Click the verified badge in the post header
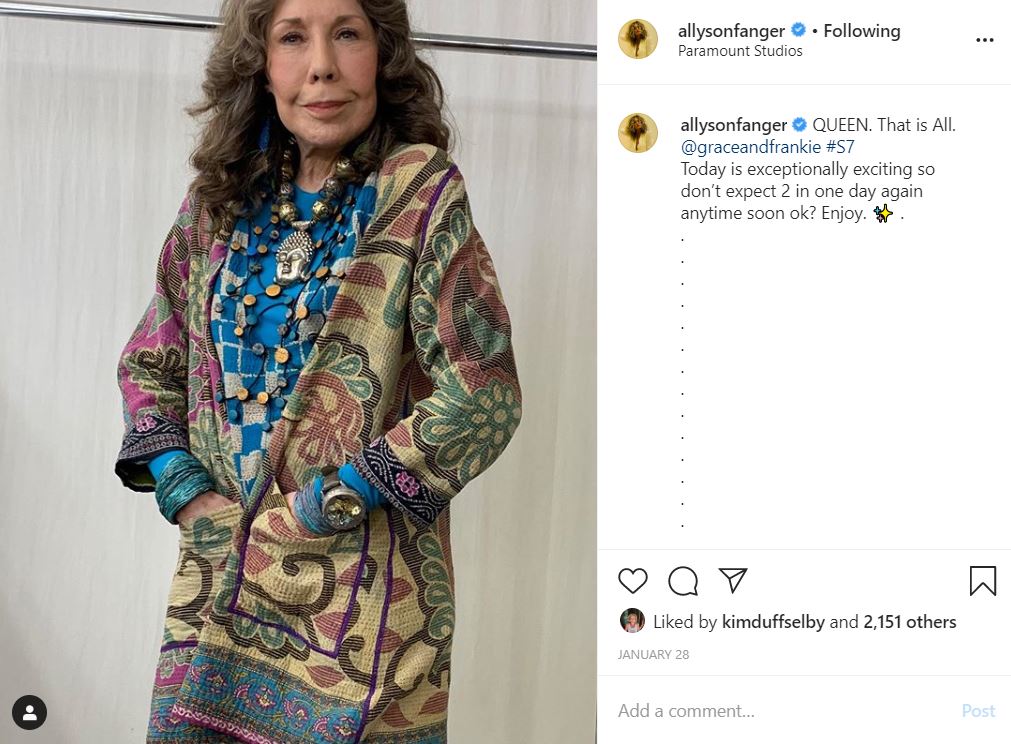Image resolution: width=1011 pixels, height=744 pixels. [798, 31]
